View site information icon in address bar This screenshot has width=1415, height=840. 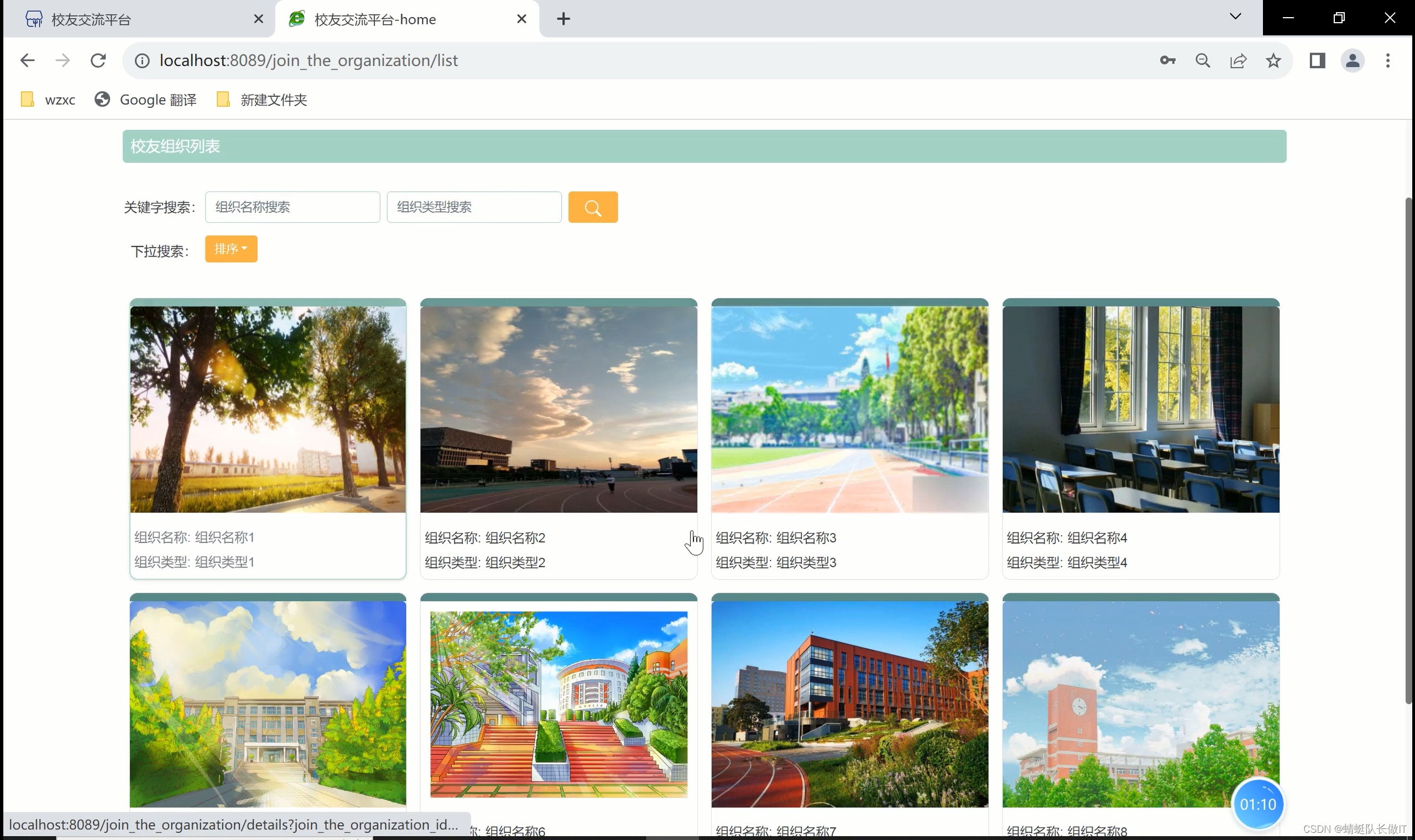(142, 61)
